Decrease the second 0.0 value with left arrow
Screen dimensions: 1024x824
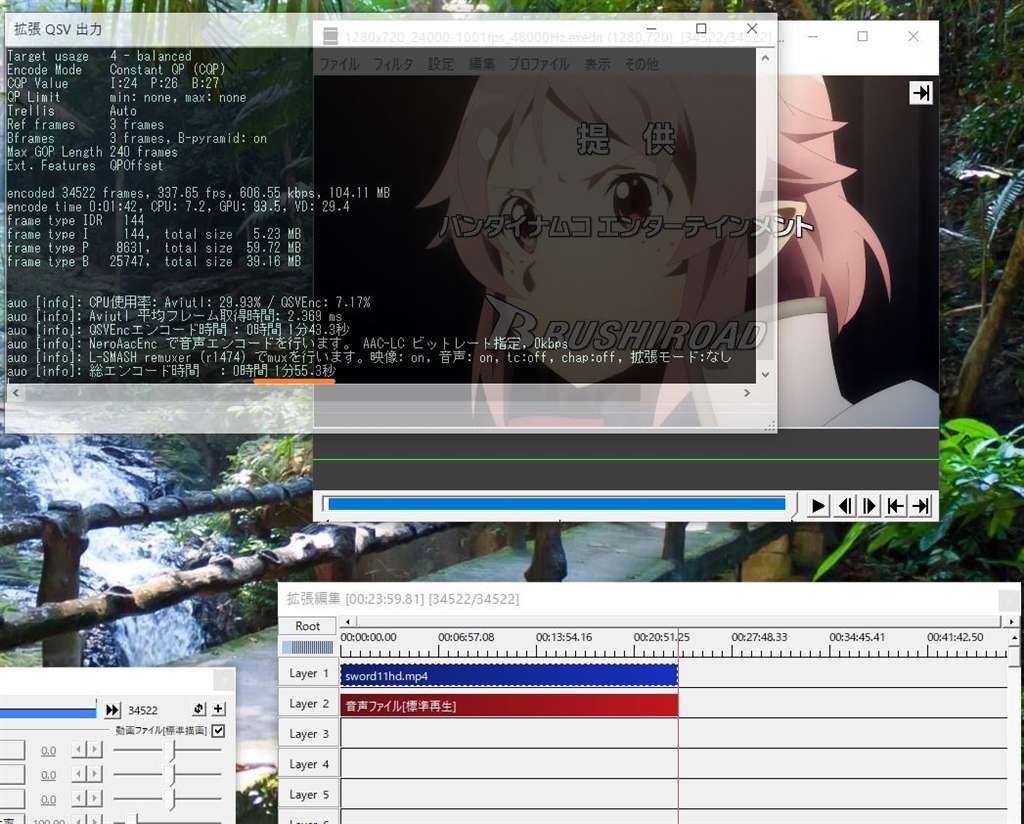[78, 774]
